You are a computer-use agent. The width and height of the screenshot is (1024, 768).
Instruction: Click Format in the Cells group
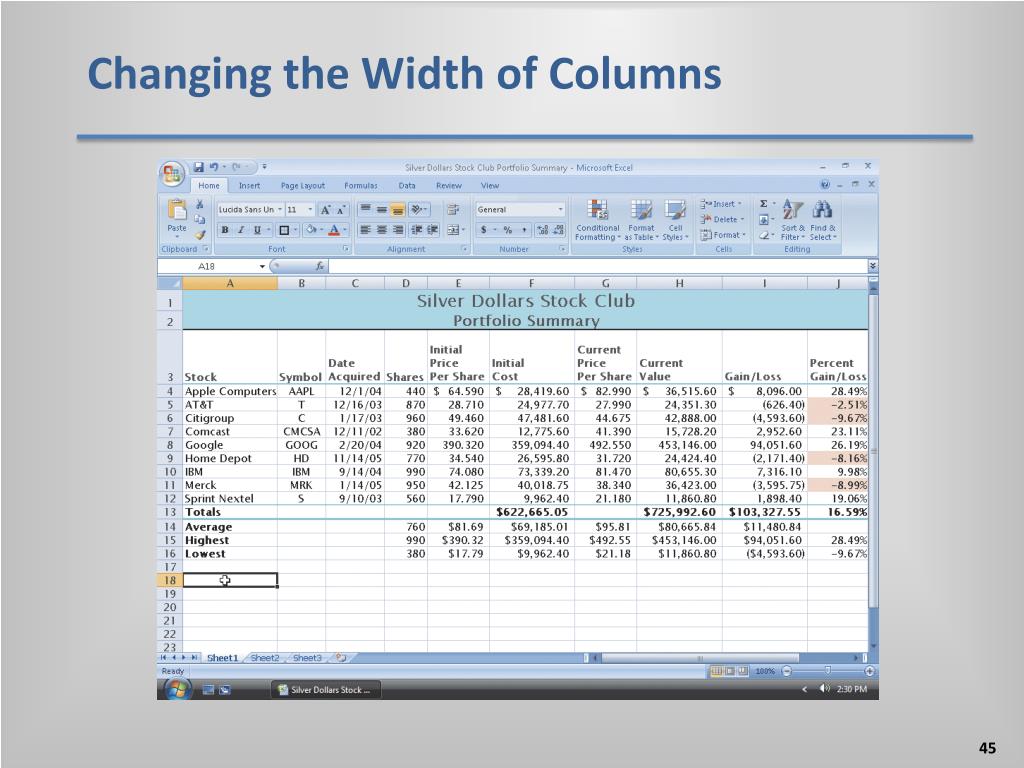[x=723, y=235]
